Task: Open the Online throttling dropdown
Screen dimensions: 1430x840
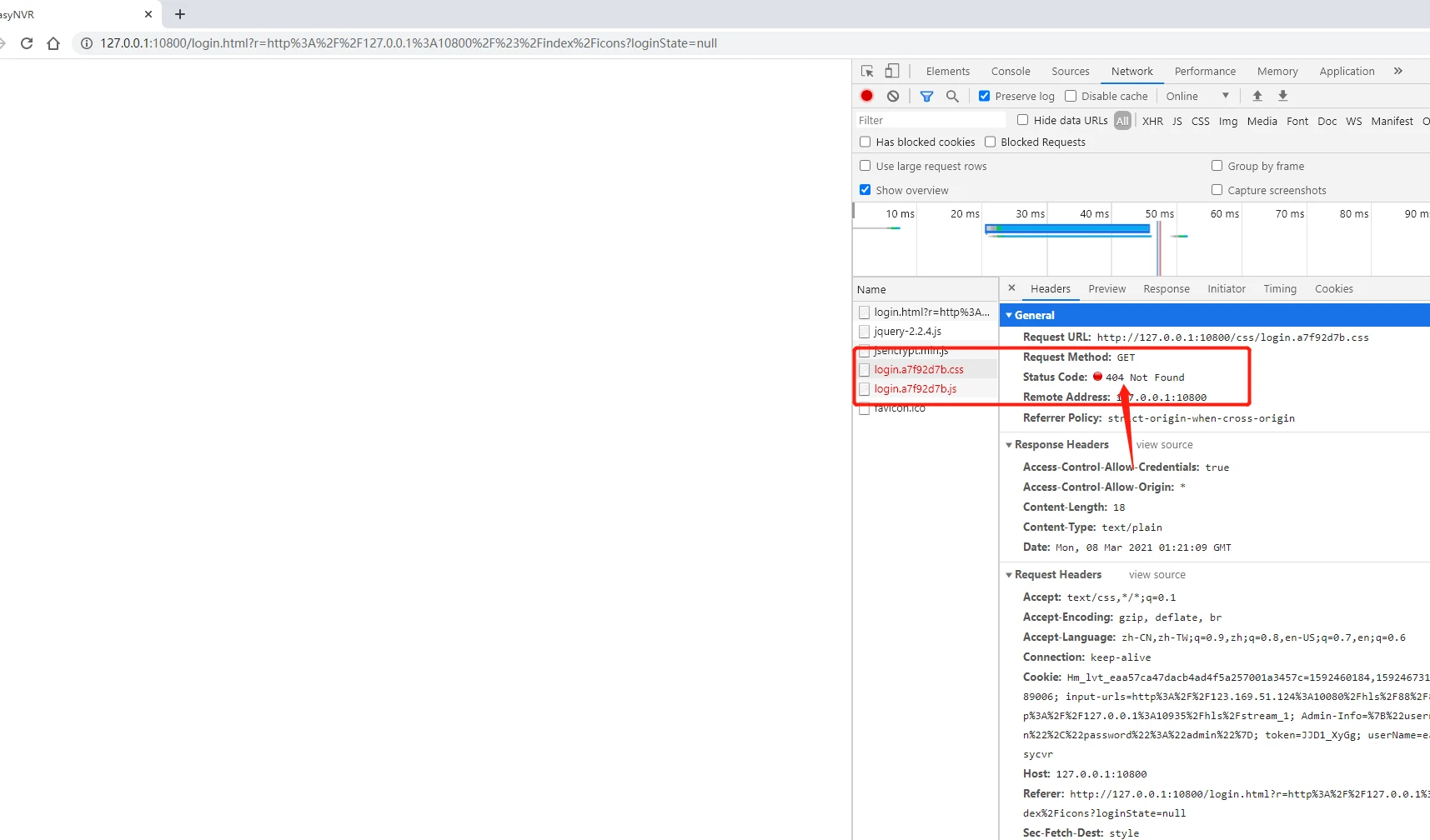Action: click(x=1197, y=96)
